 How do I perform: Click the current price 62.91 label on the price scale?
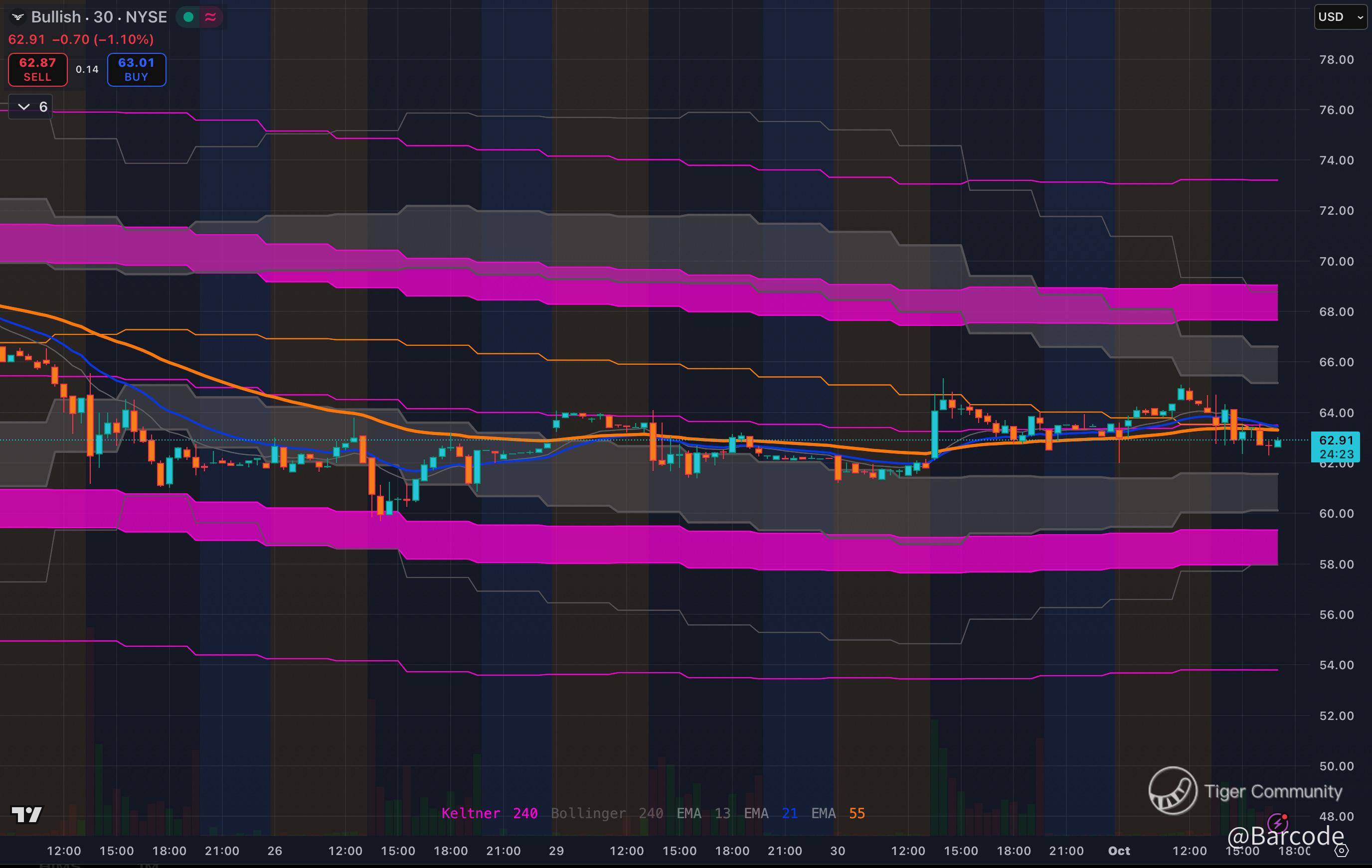tap(1336, 440)
